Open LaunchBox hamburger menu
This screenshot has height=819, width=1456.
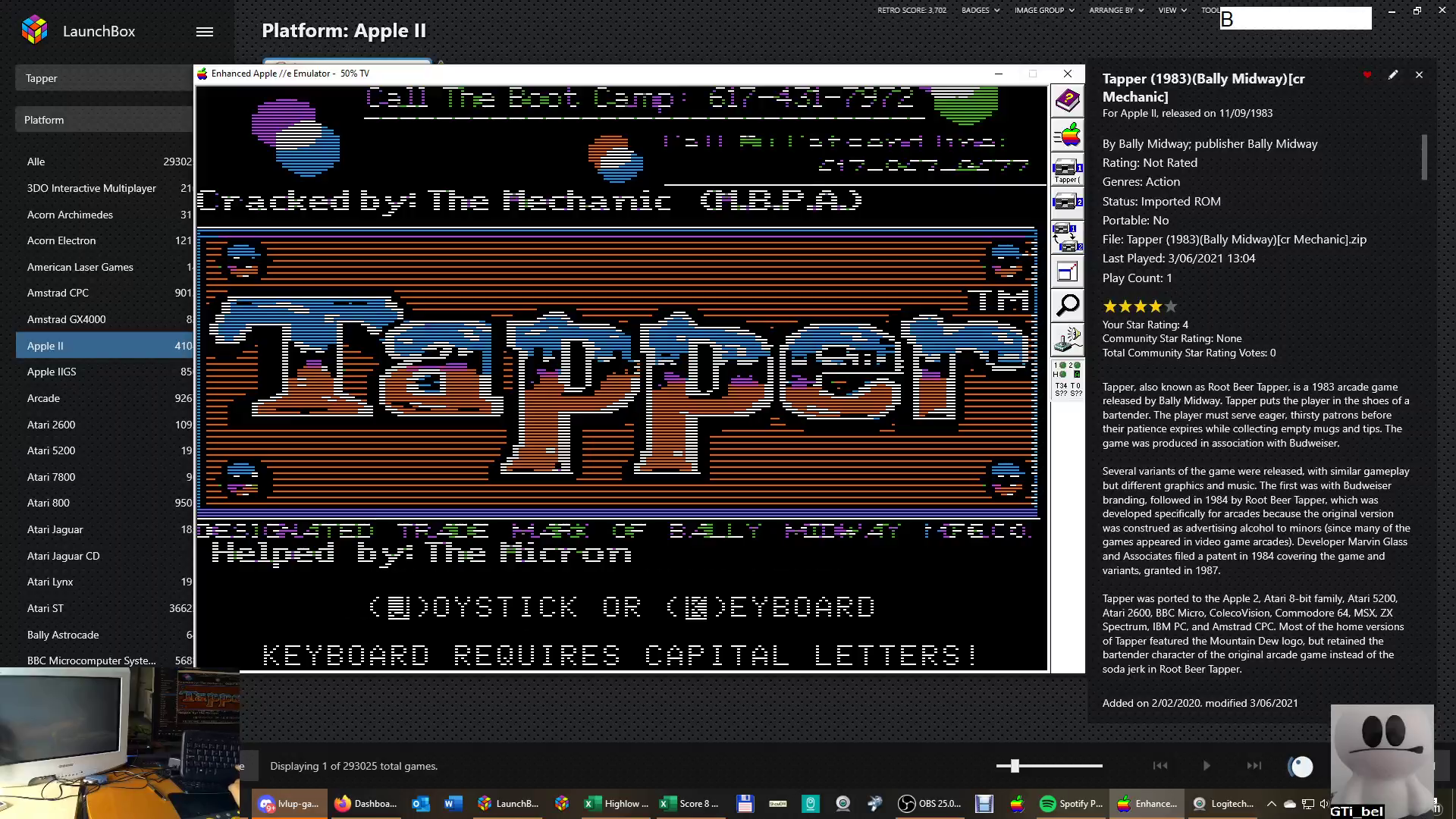click(x=204, y=32)
